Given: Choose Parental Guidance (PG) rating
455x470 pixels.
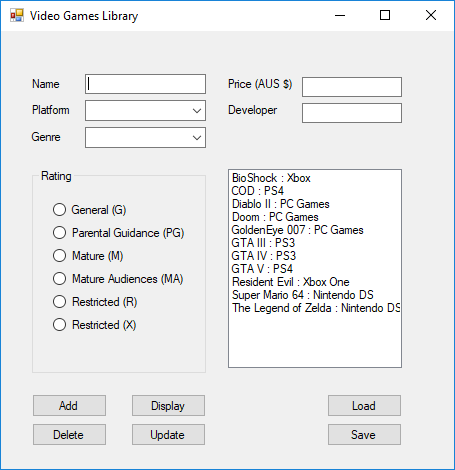Looking at the screenshot, I should [119, 233].
